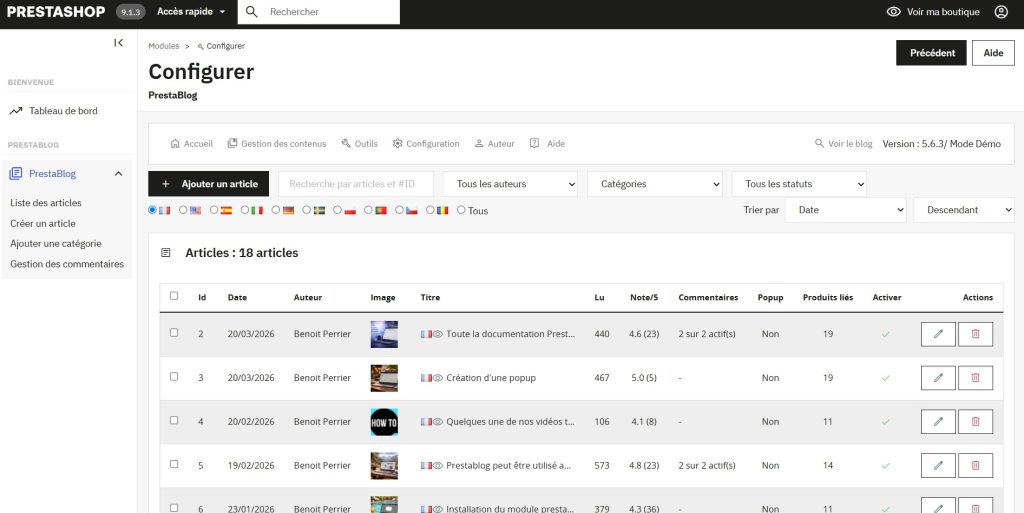1024x513 pixels.
Task: Check the box for article 2
Action: coord(174,332)
